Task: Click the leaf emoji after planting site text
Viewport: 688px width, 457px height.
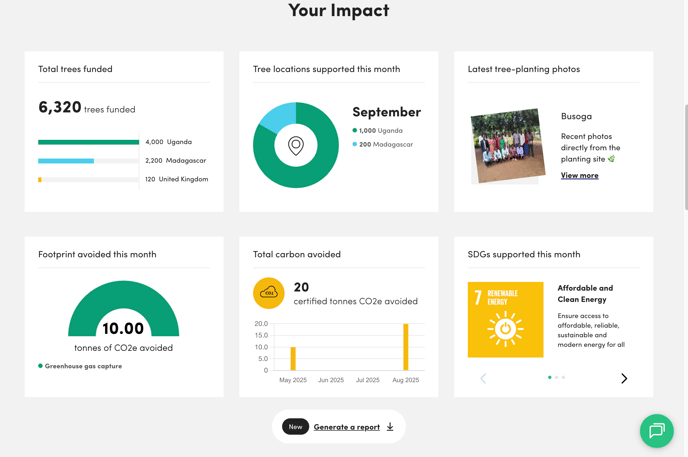Action: 611,159
